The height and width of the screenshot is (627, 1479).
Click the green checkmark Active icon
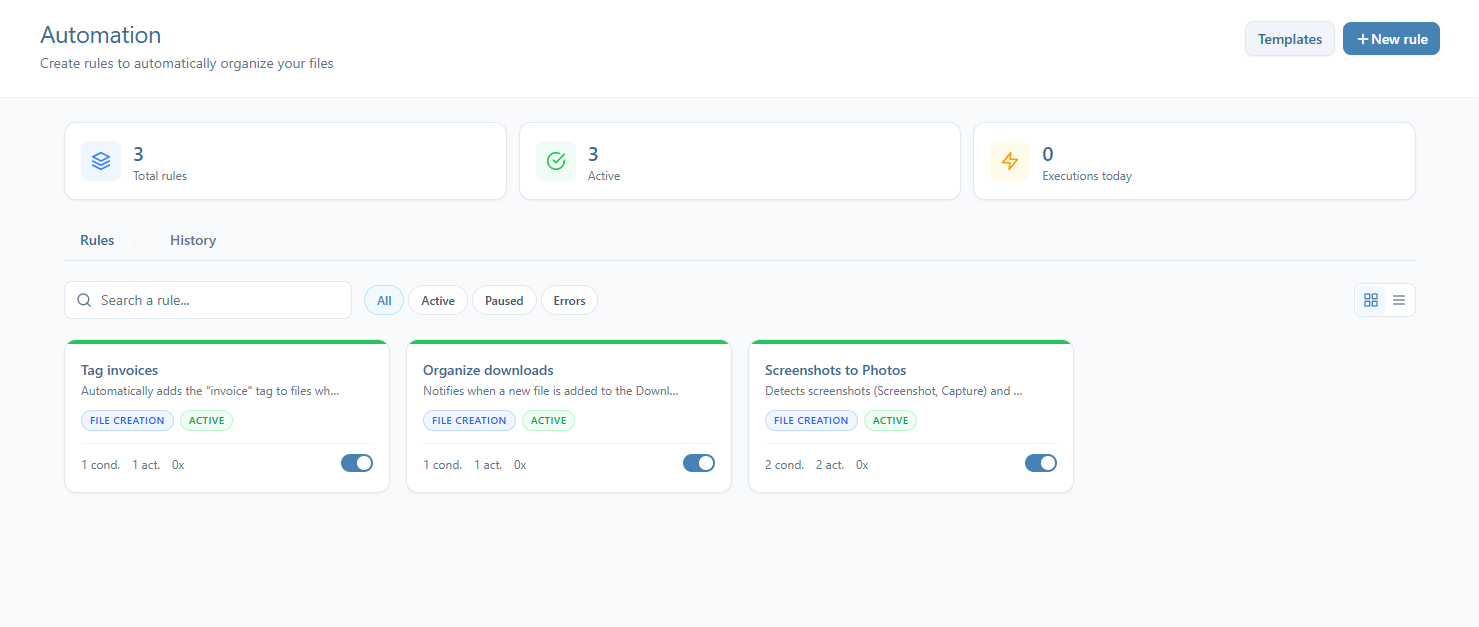coord(555,161)
